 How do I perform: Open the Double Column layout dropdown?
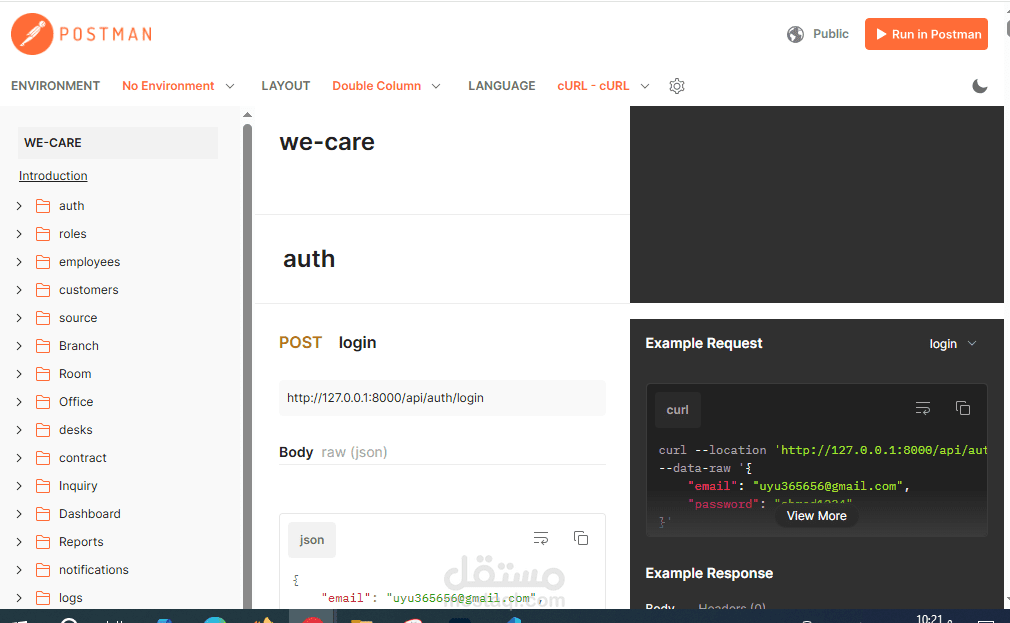tap(386, 86)
